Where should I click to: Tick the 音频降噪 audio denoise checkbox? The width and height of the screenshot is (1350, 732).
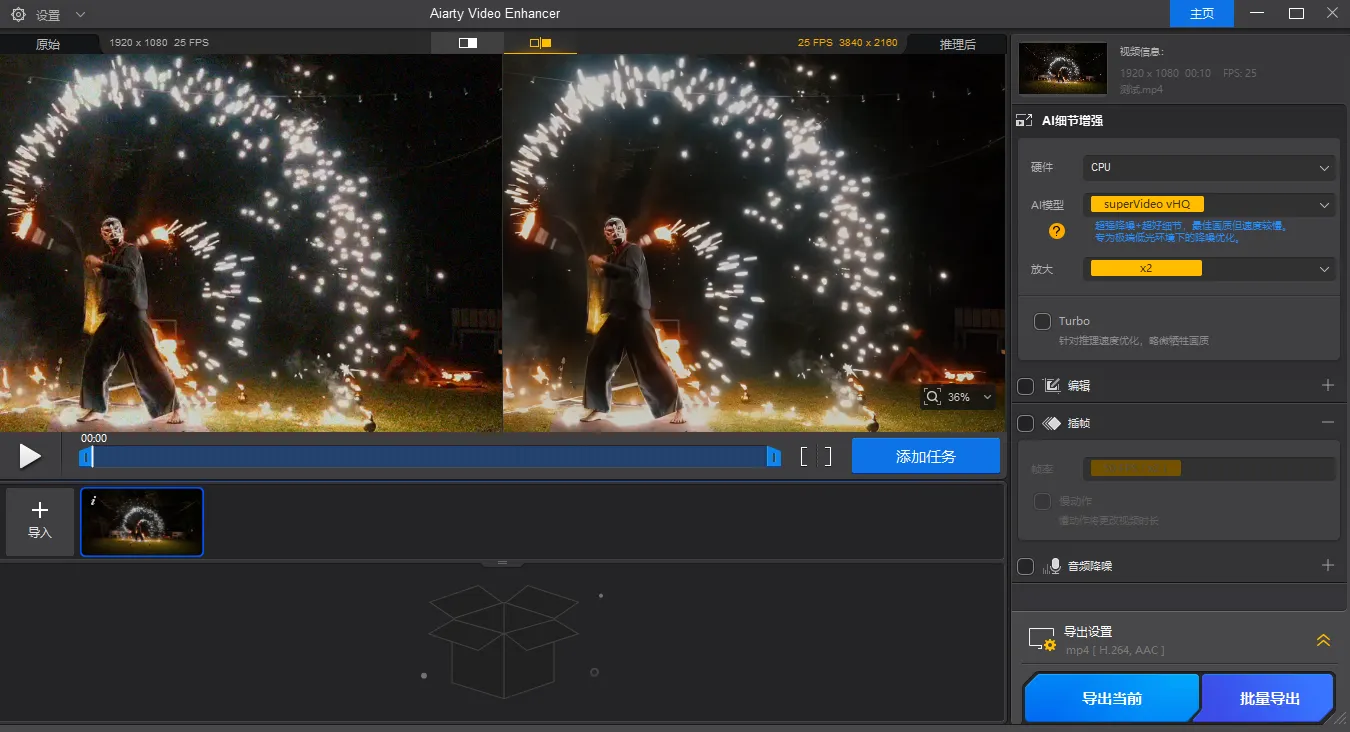tap(1025, 566)
